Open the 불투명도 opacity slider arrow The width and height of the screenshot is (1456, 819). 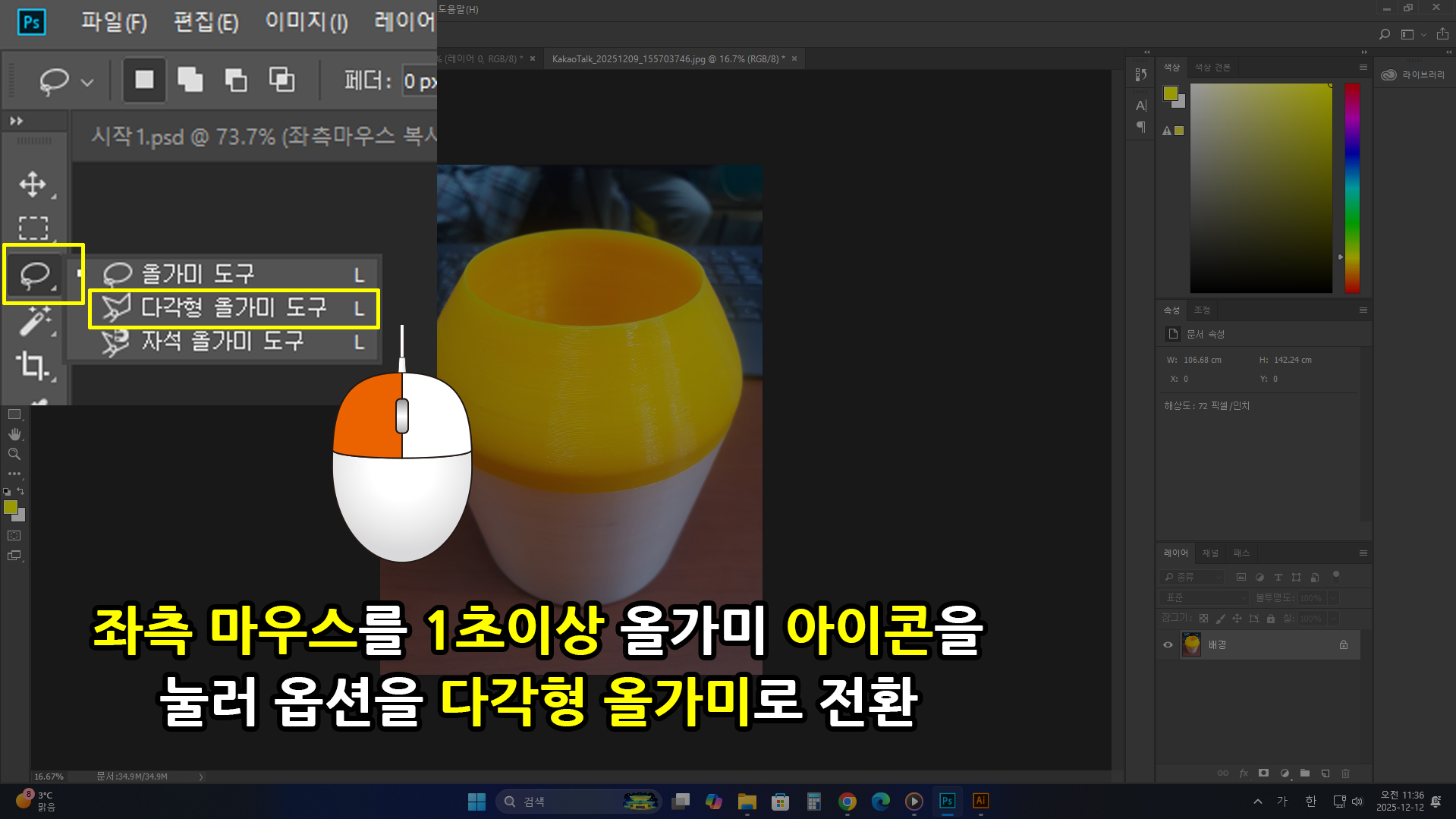tap(1333, 598)
